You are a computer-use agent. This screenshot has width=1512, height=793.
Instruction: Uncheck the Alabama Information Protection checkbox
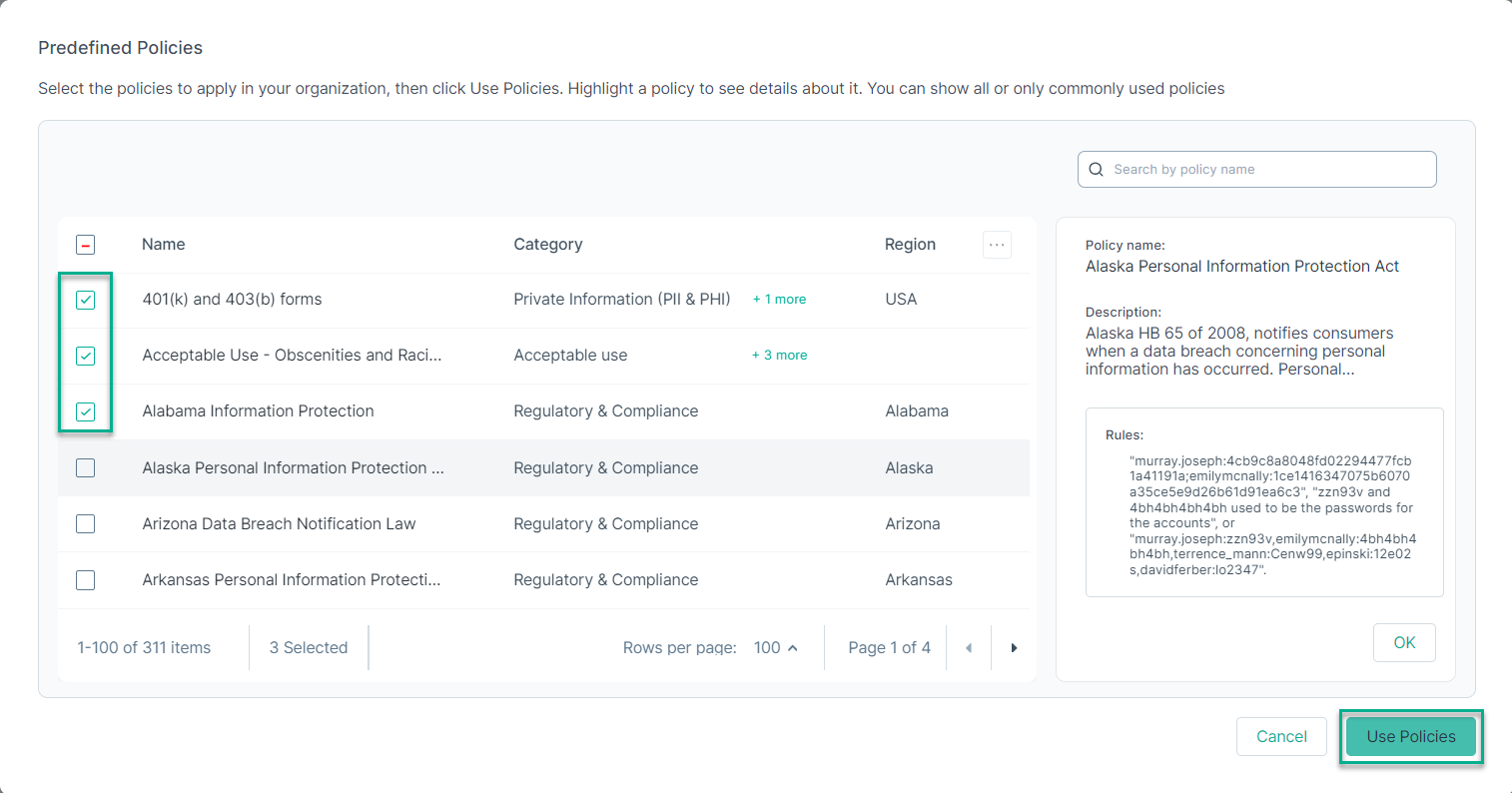click(x=85, y=410)
